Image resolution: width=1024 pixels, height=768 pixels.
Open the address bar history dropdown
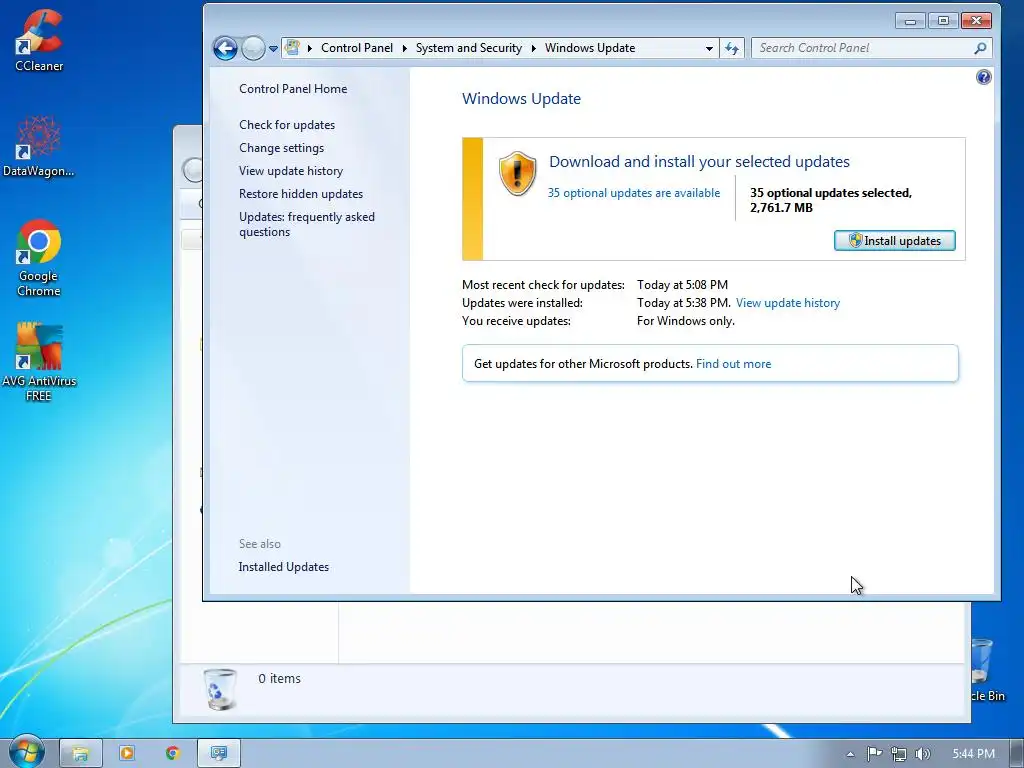[709, 48]
